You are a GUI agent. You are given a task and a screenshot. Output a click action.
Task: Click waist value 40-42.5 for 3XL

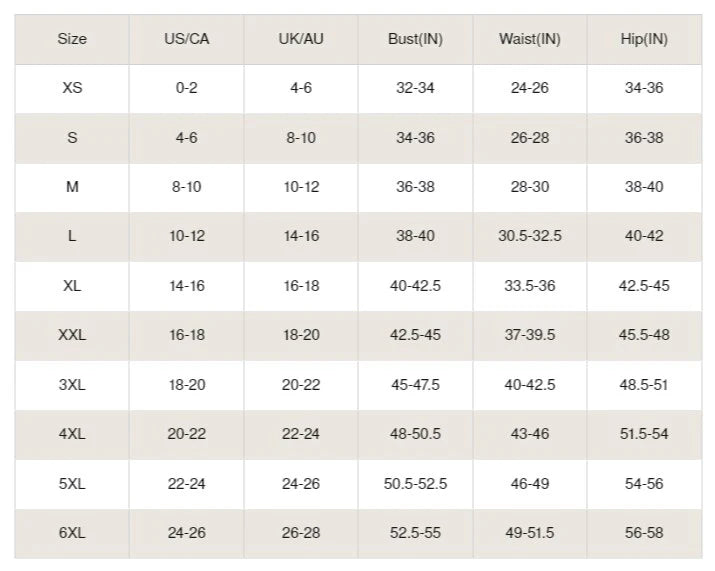[x=530, y=385]
